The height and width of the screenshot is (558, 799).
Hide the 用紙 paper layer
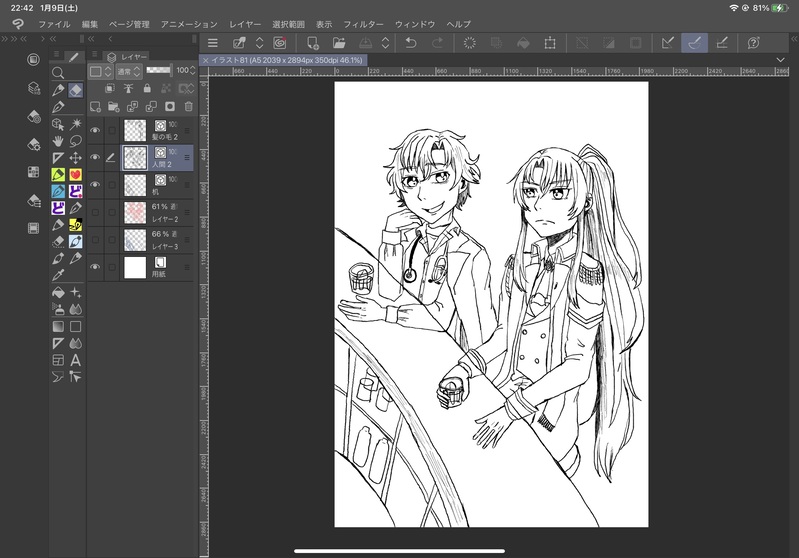95,267
